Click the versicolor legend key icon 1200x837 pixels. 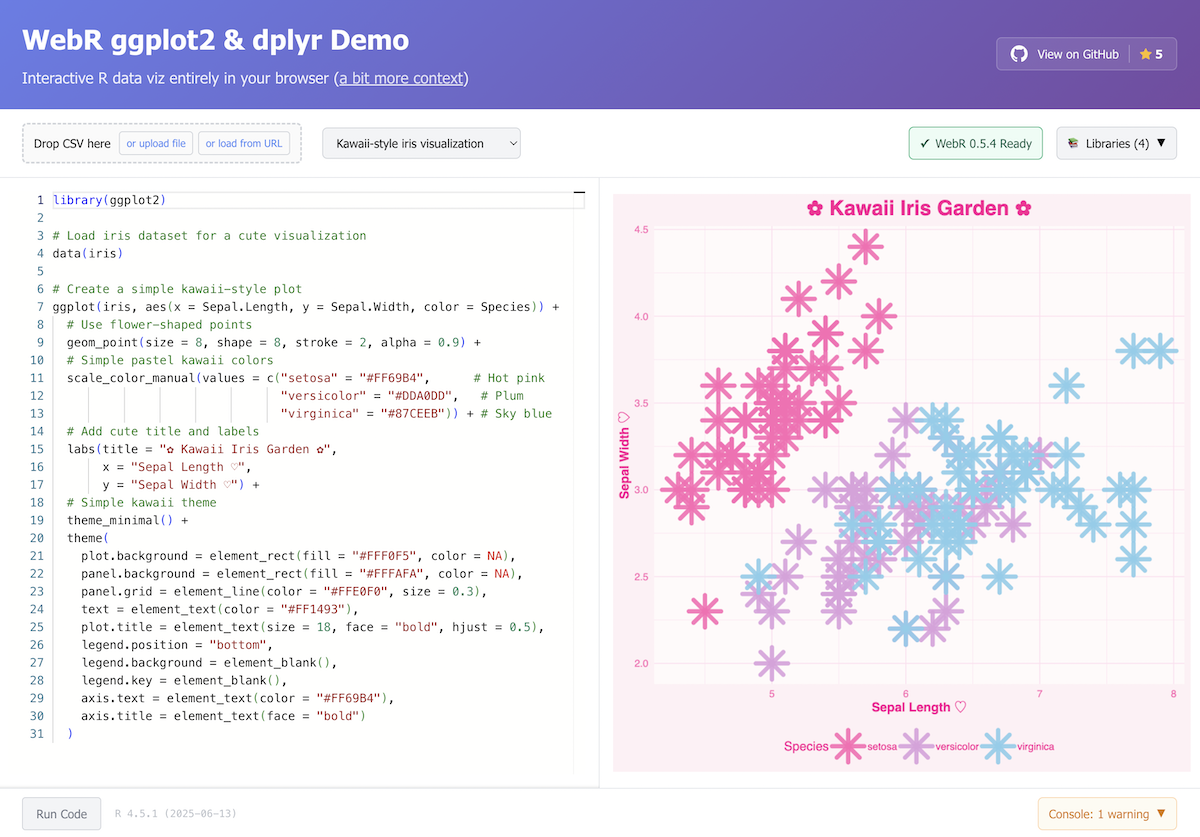[915, 746]
